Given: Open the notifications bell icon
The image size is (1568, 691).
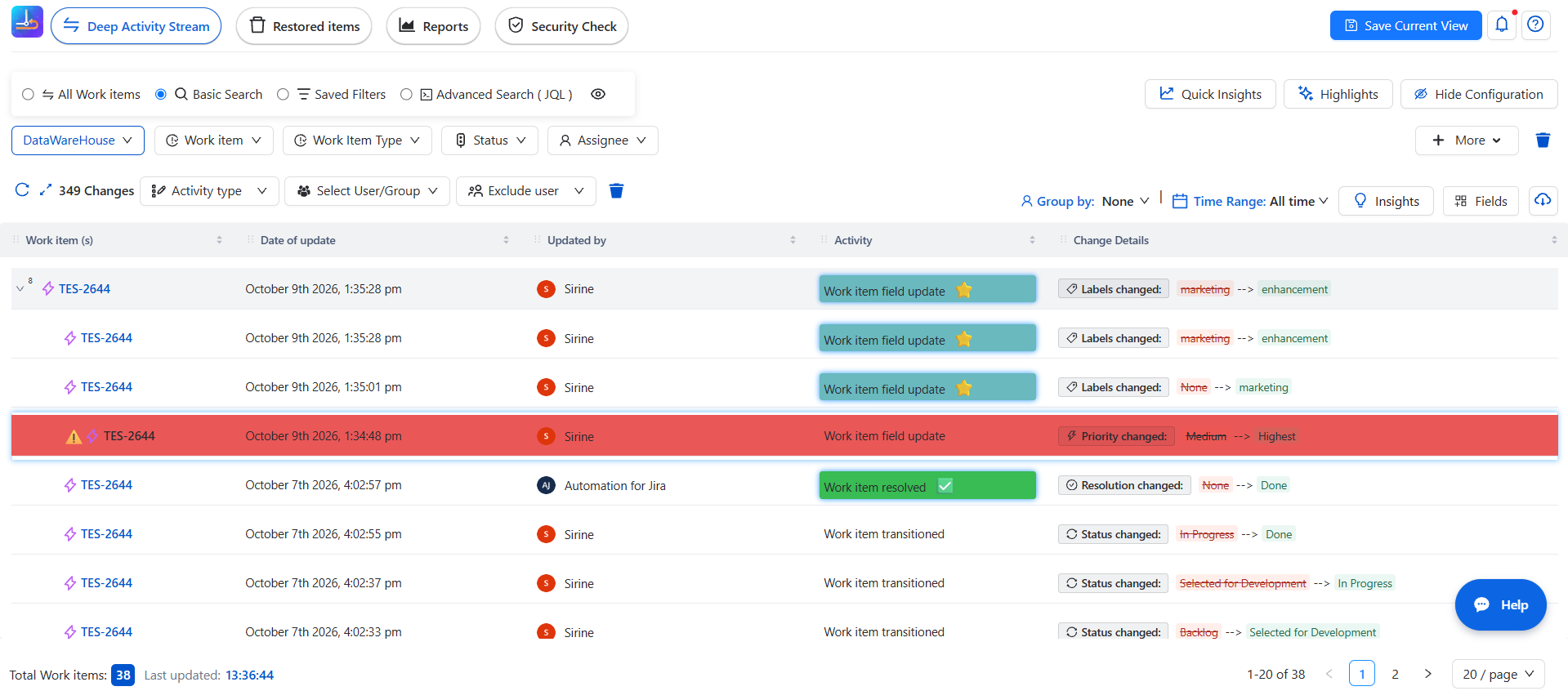Looking at the screenshot, I should 1502,25.
